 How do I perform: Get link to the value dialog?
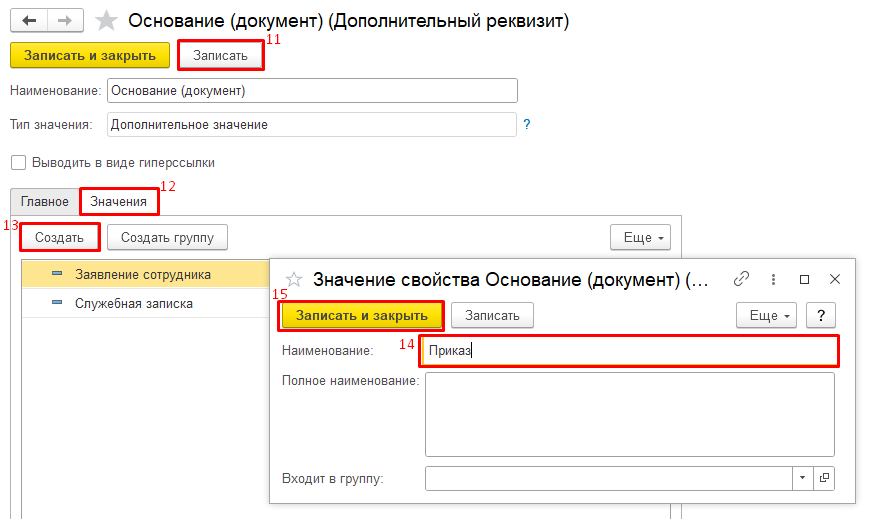click(x=741, y=279)
